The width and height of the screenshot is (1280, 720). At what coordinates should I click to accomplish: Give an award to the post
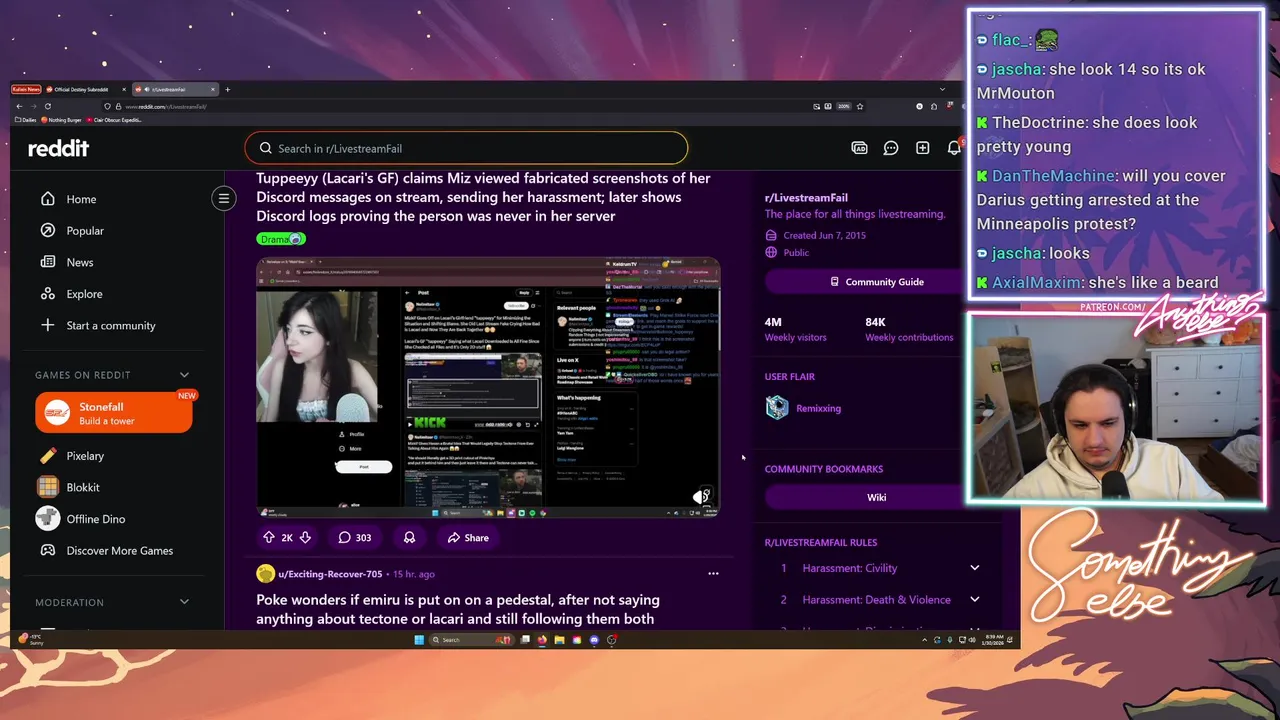(409, 537)
